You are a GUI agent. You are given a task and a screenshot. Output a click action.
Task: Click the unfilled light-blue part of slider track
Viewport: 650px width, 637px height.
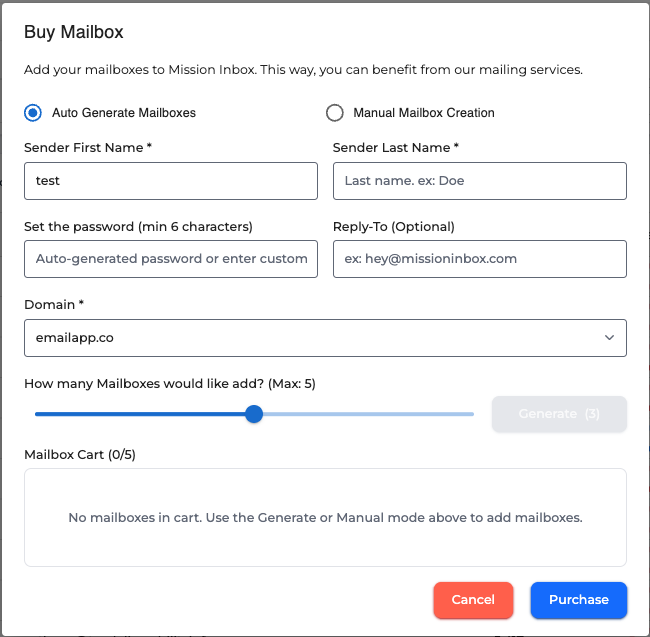[370, 413]
